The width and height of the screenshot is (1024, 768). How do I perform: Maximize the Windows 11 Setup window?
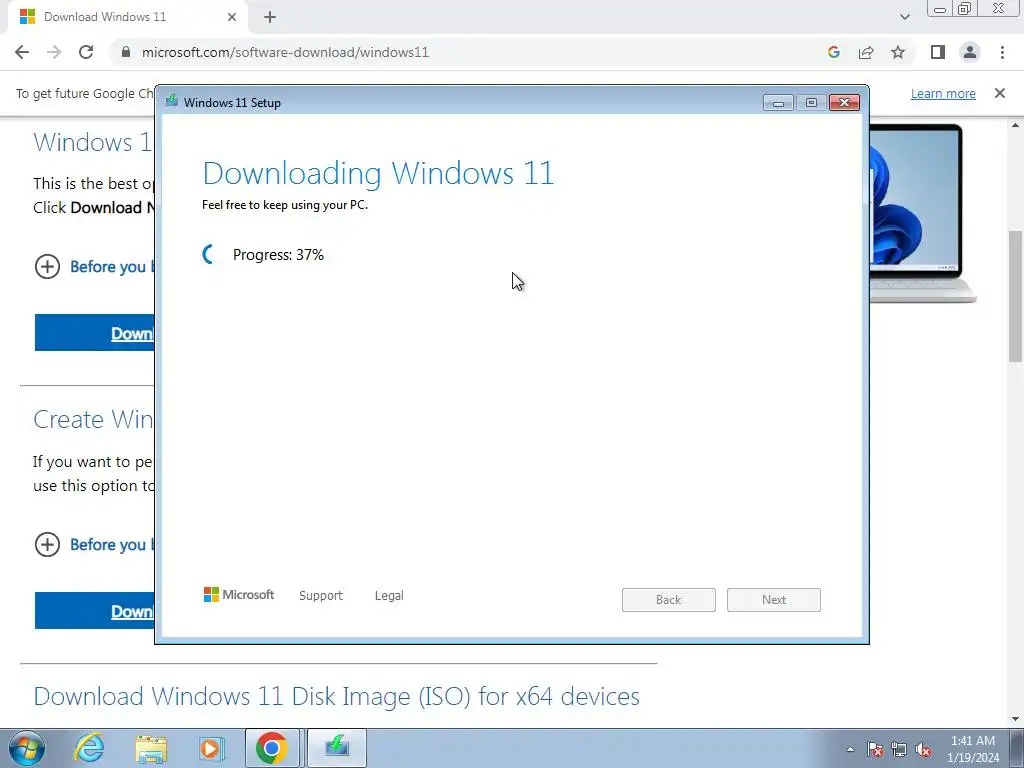(x=811, y=103)
